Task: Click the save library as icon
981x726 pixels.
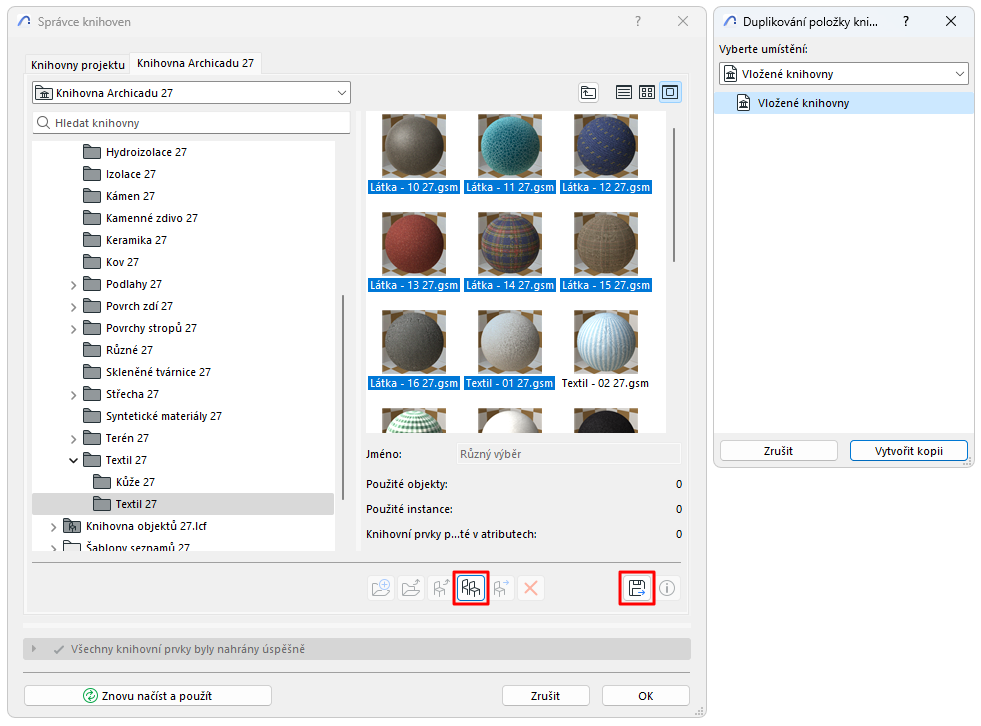Action: tap(637, 588)
